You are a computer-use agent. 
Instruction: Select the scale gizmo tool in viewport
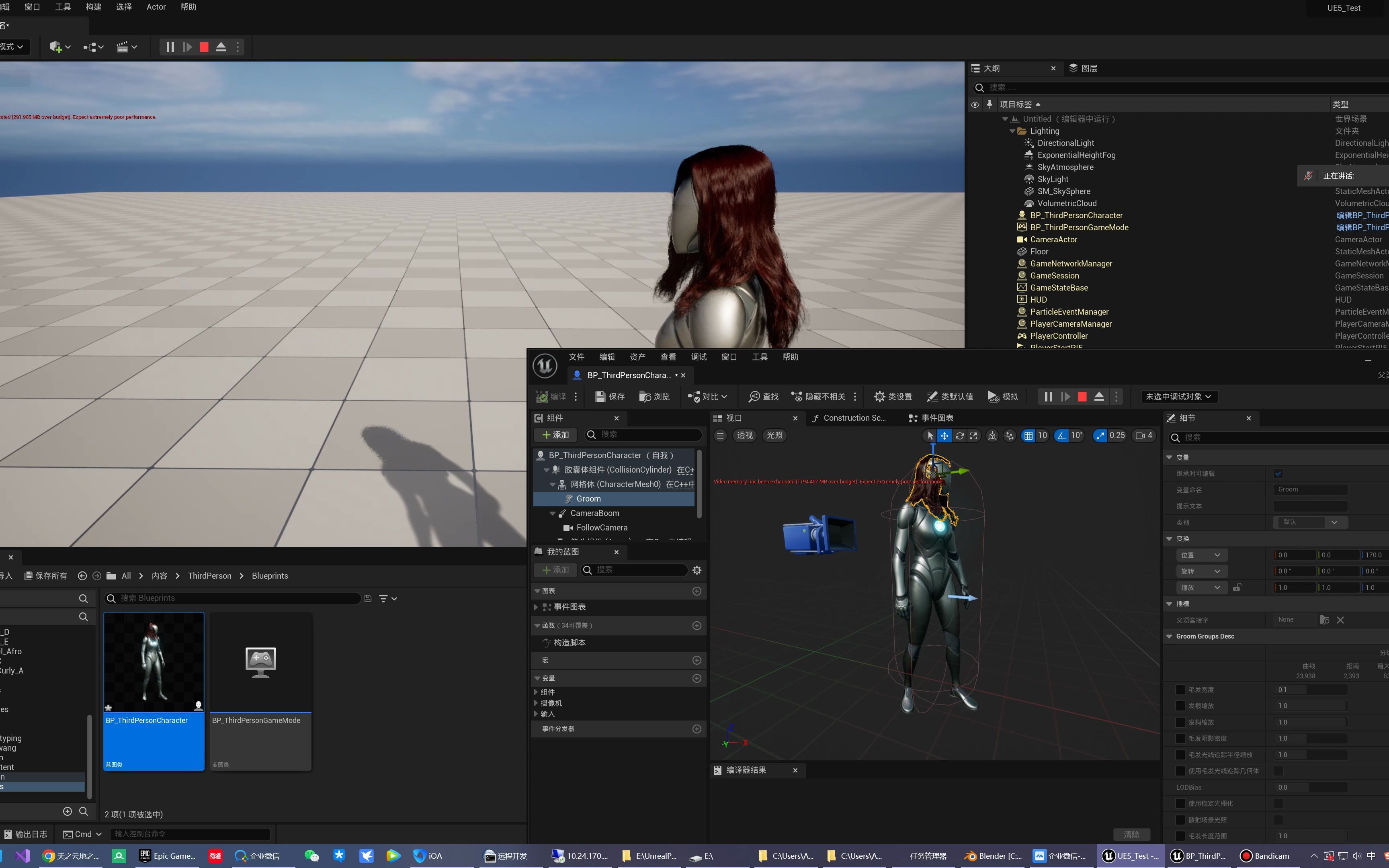coord(973,436)
